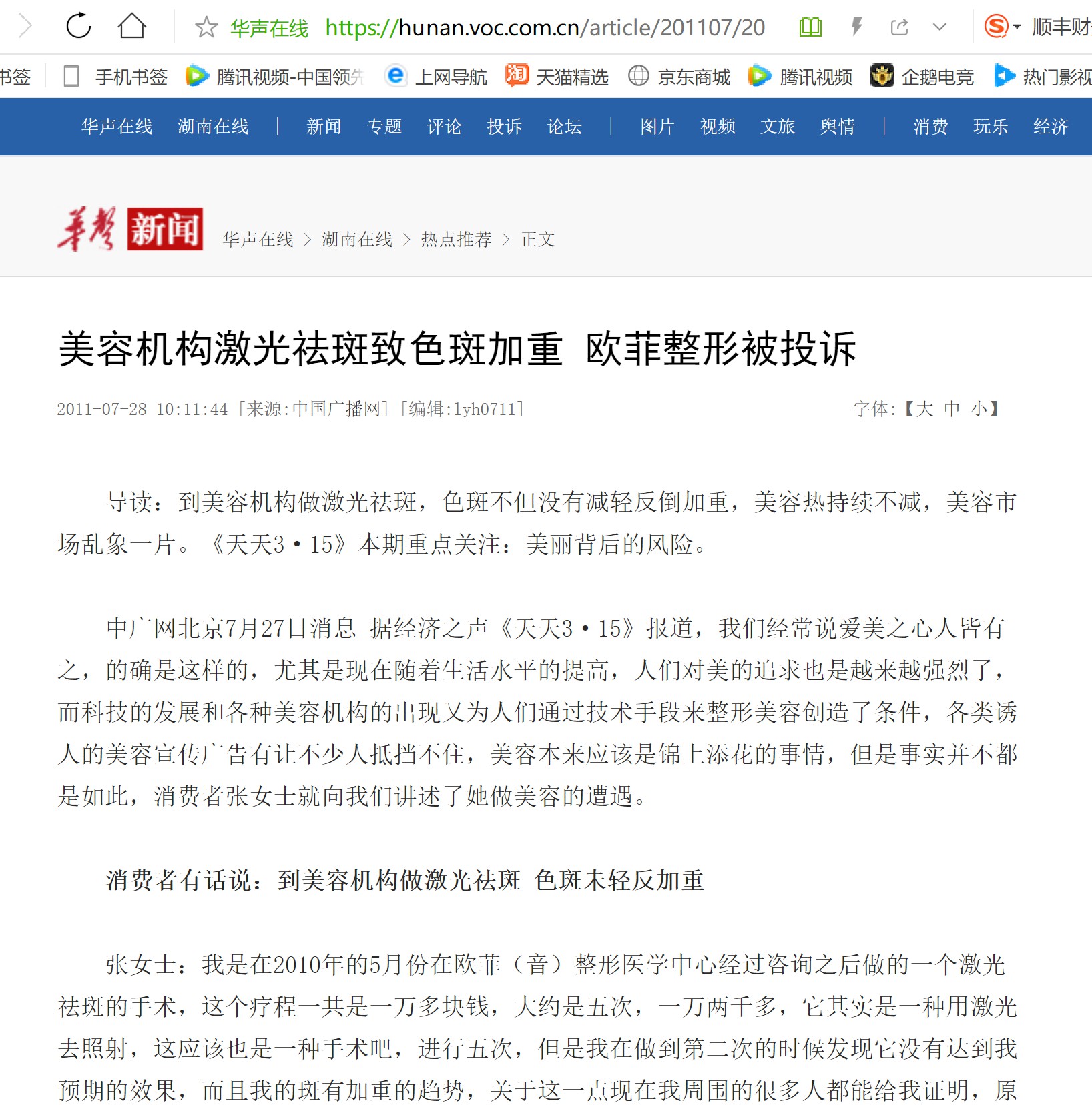1092x1105 pixels.
Task: Open 京东商城 bookmark
Action: point(679,77)
